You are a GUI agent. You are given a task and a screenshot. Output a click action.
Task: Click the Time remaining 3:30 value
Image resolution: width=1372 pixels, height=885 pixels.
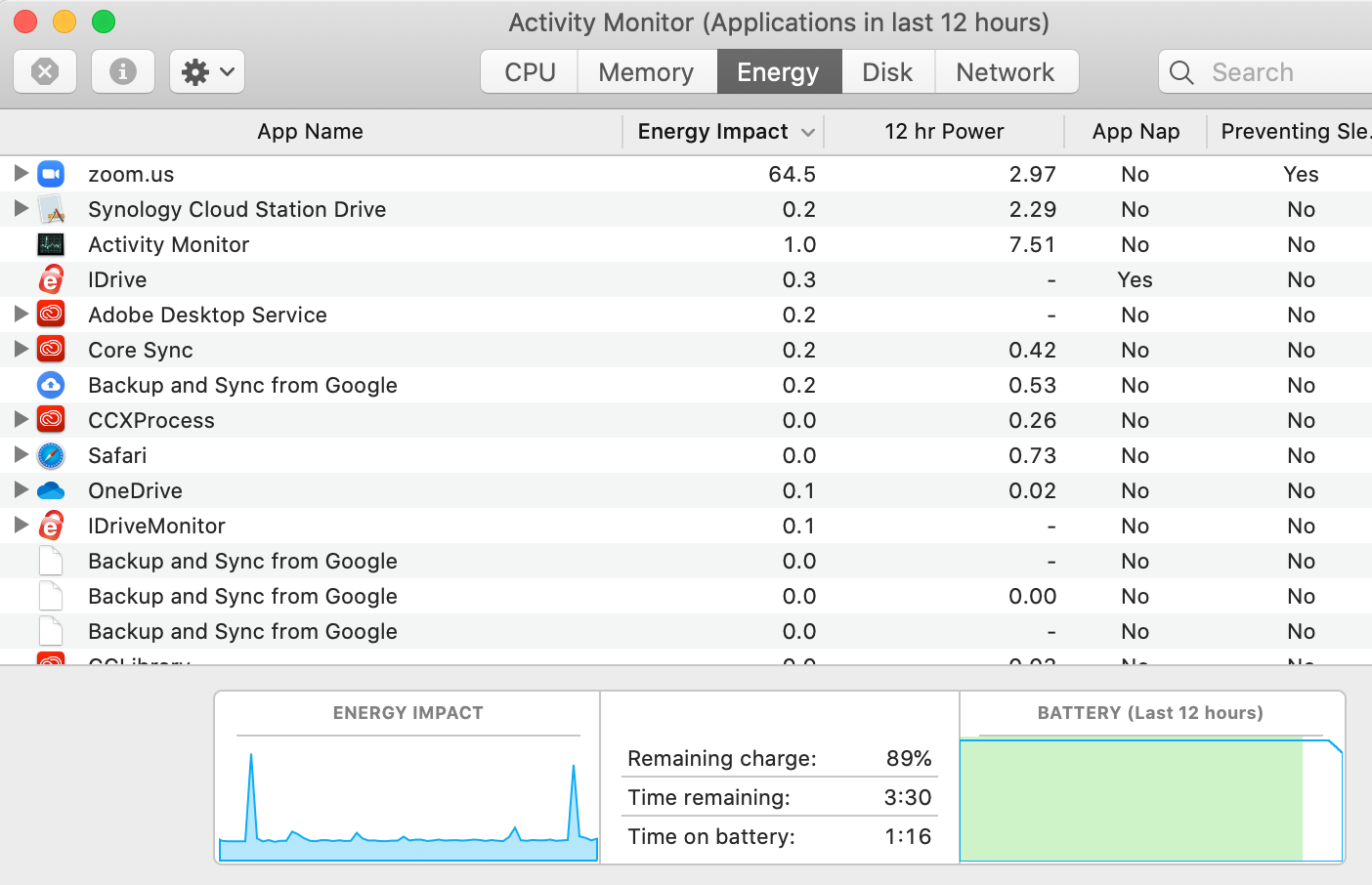click(x=908, y=798)
